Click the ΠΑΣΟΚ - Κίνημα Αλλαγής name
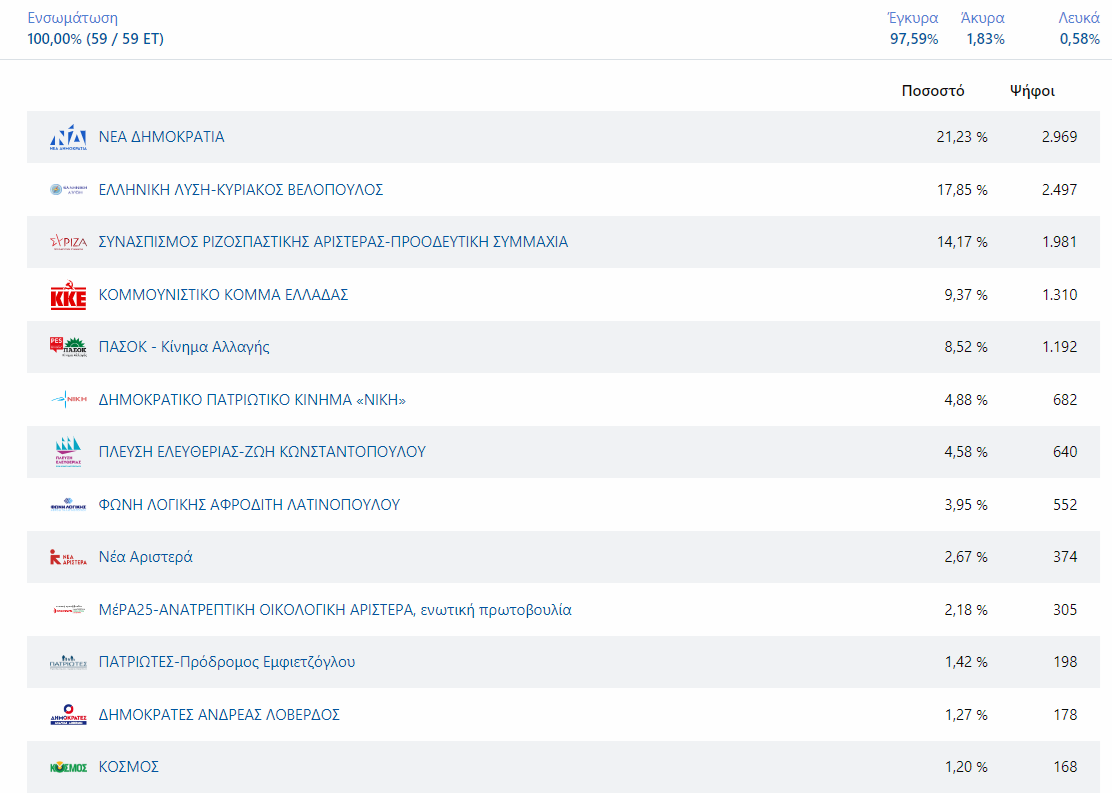 184,347
